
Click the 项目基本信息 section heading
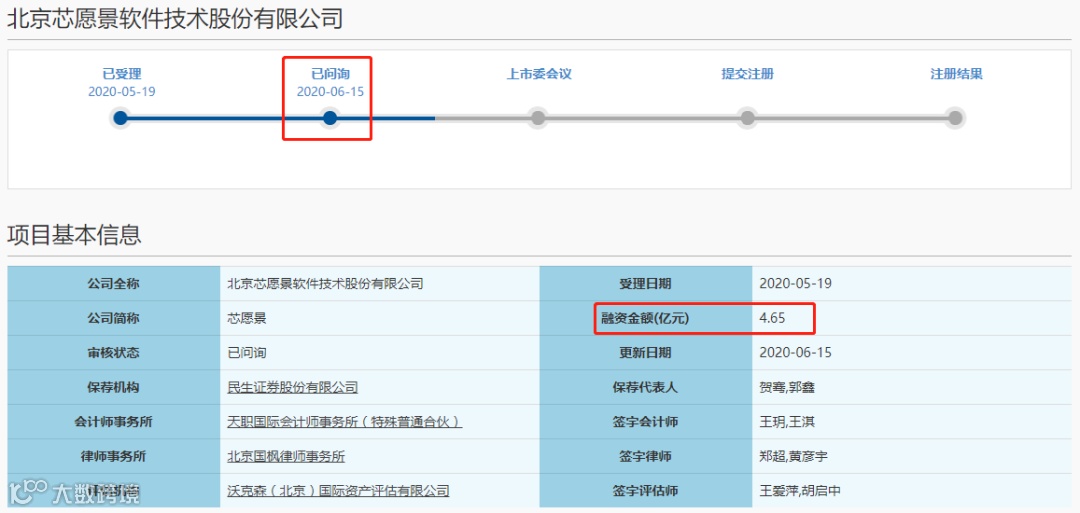pos(74,235)
